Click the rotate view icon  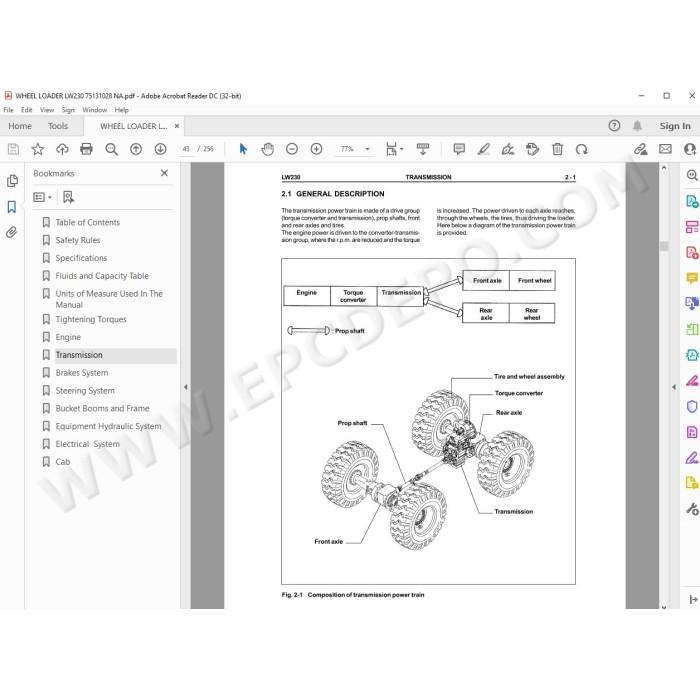(582, 149)
